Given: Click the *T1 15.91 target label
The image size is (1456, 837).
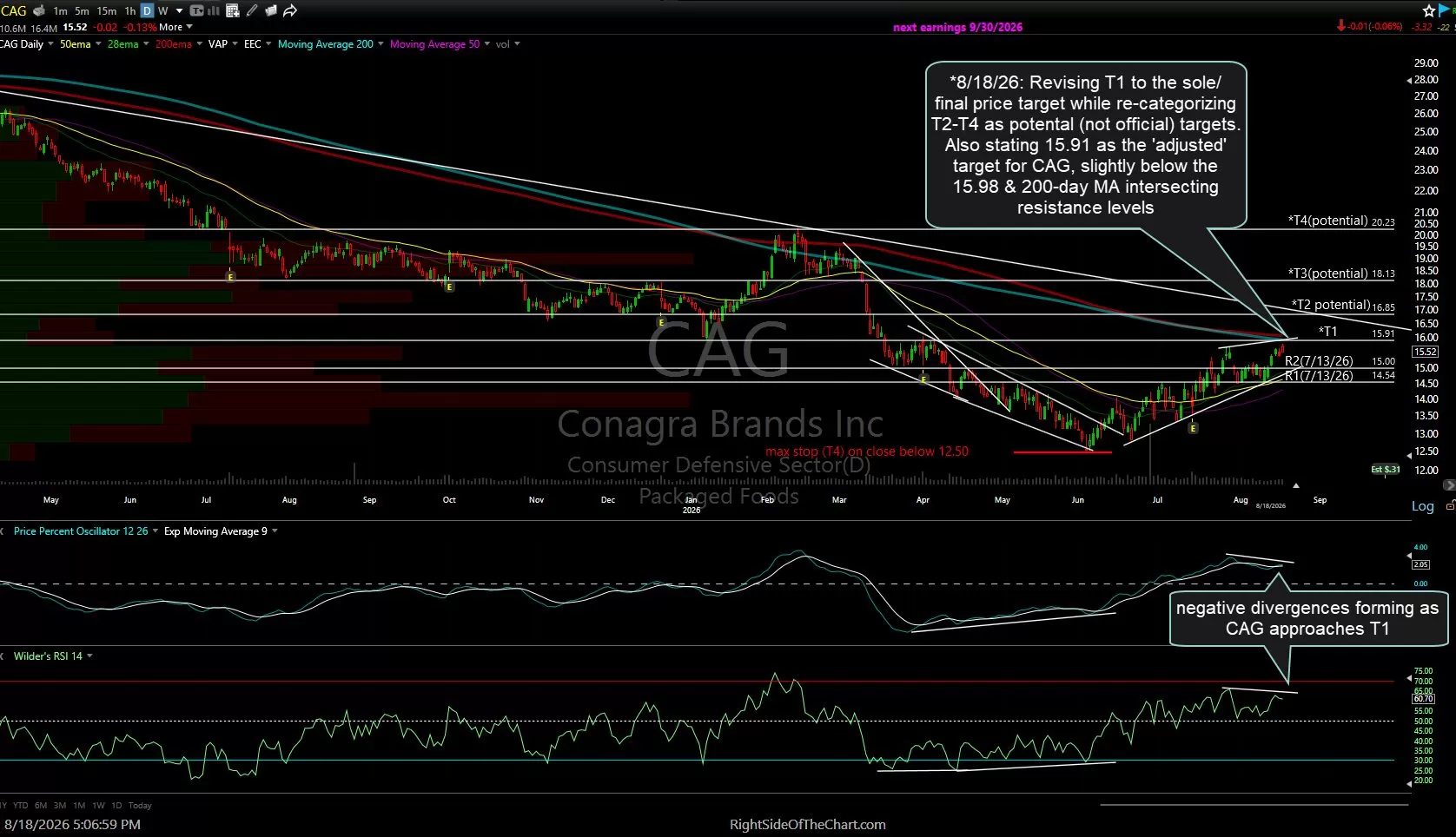Looking at the screenshot, I should [1356, 332].
